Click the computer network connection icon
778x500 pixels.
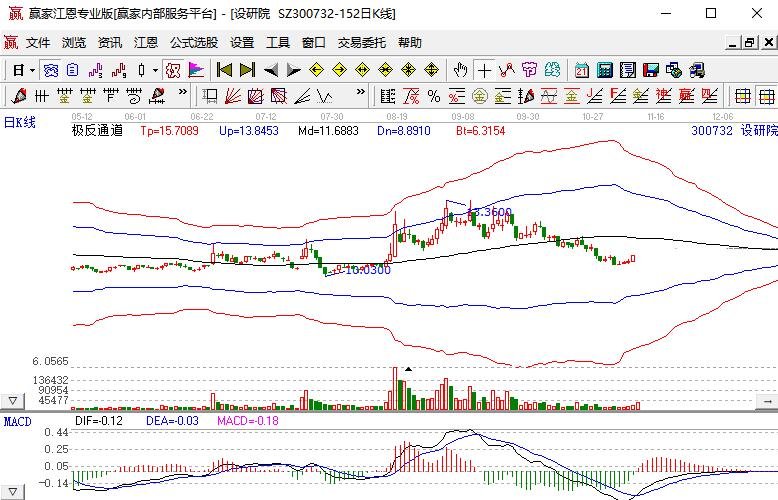697,70
